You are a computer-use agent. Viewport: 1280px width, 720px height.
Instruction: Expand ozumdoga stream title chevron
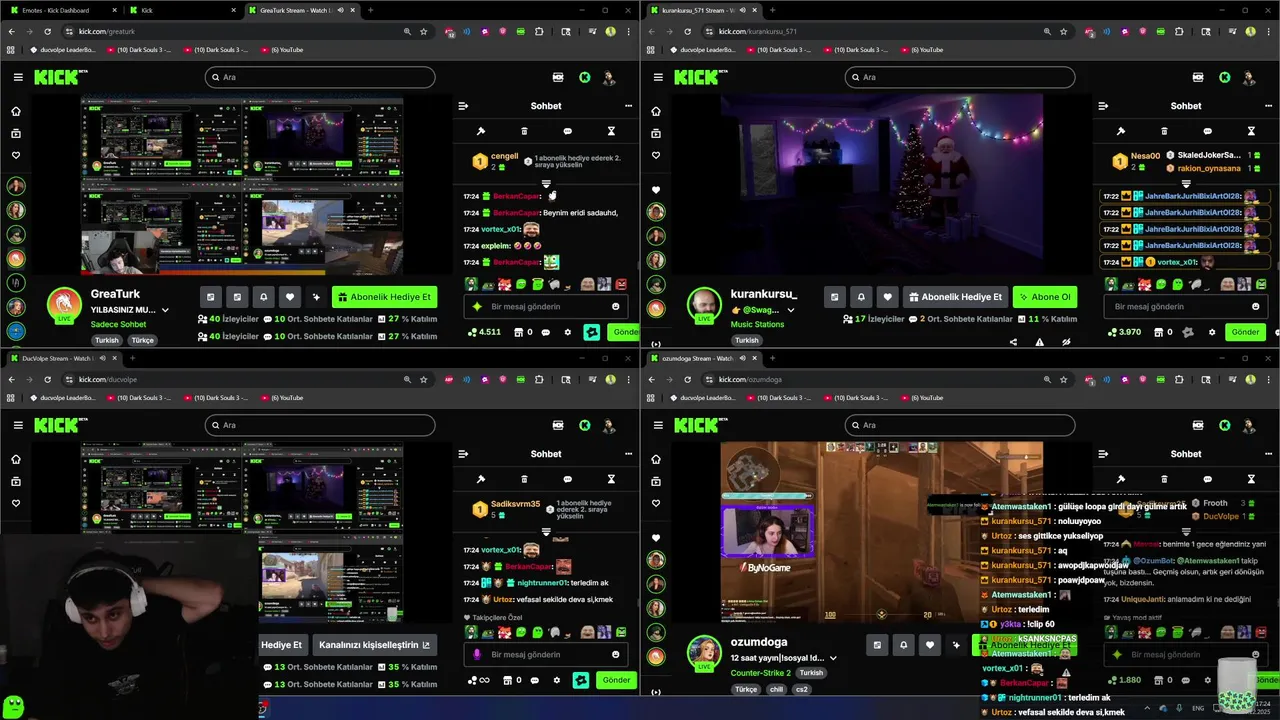click(x=833, y=658)
